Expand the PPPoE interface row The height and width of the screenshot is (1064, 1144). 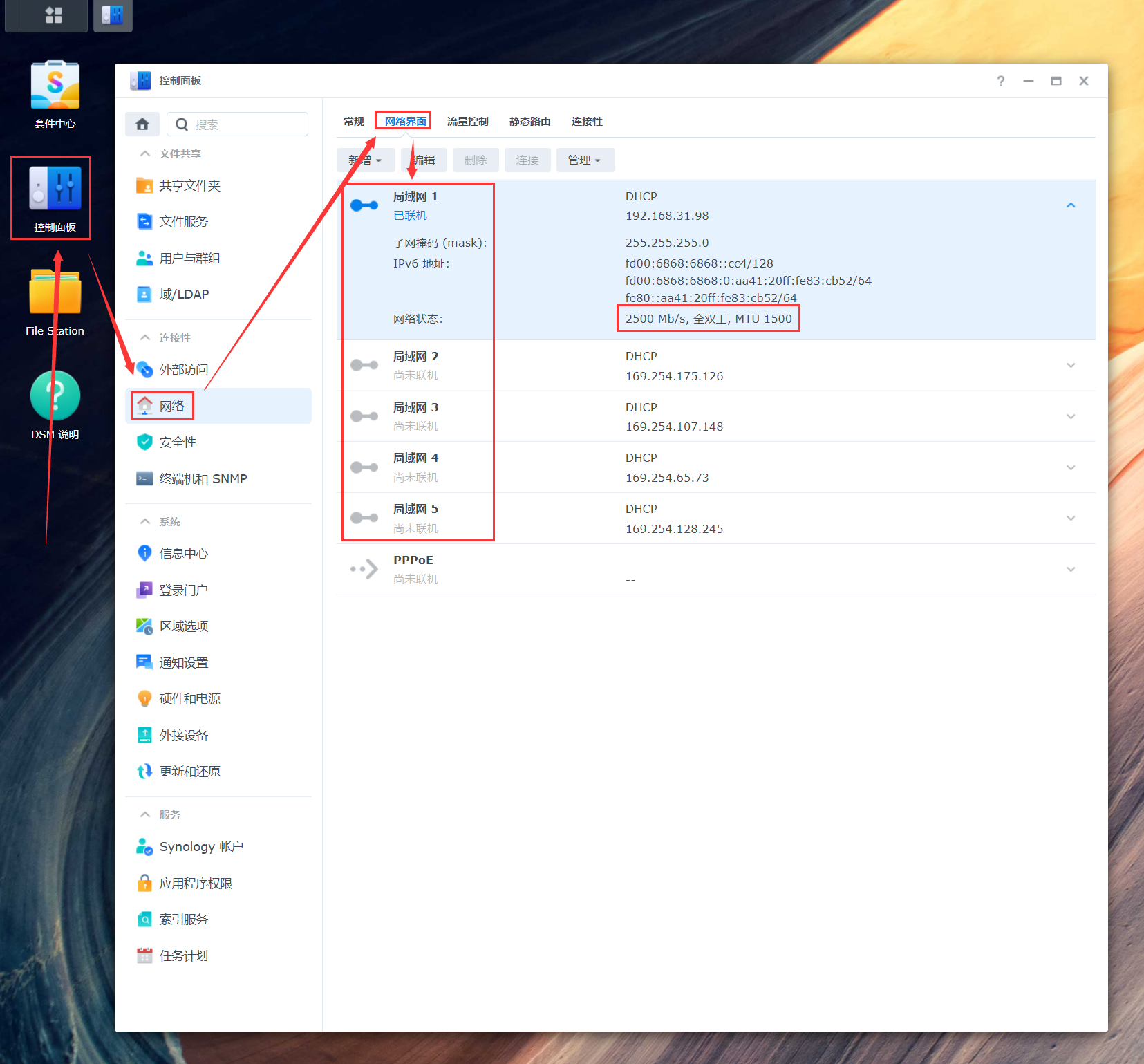click(1071, 570)
